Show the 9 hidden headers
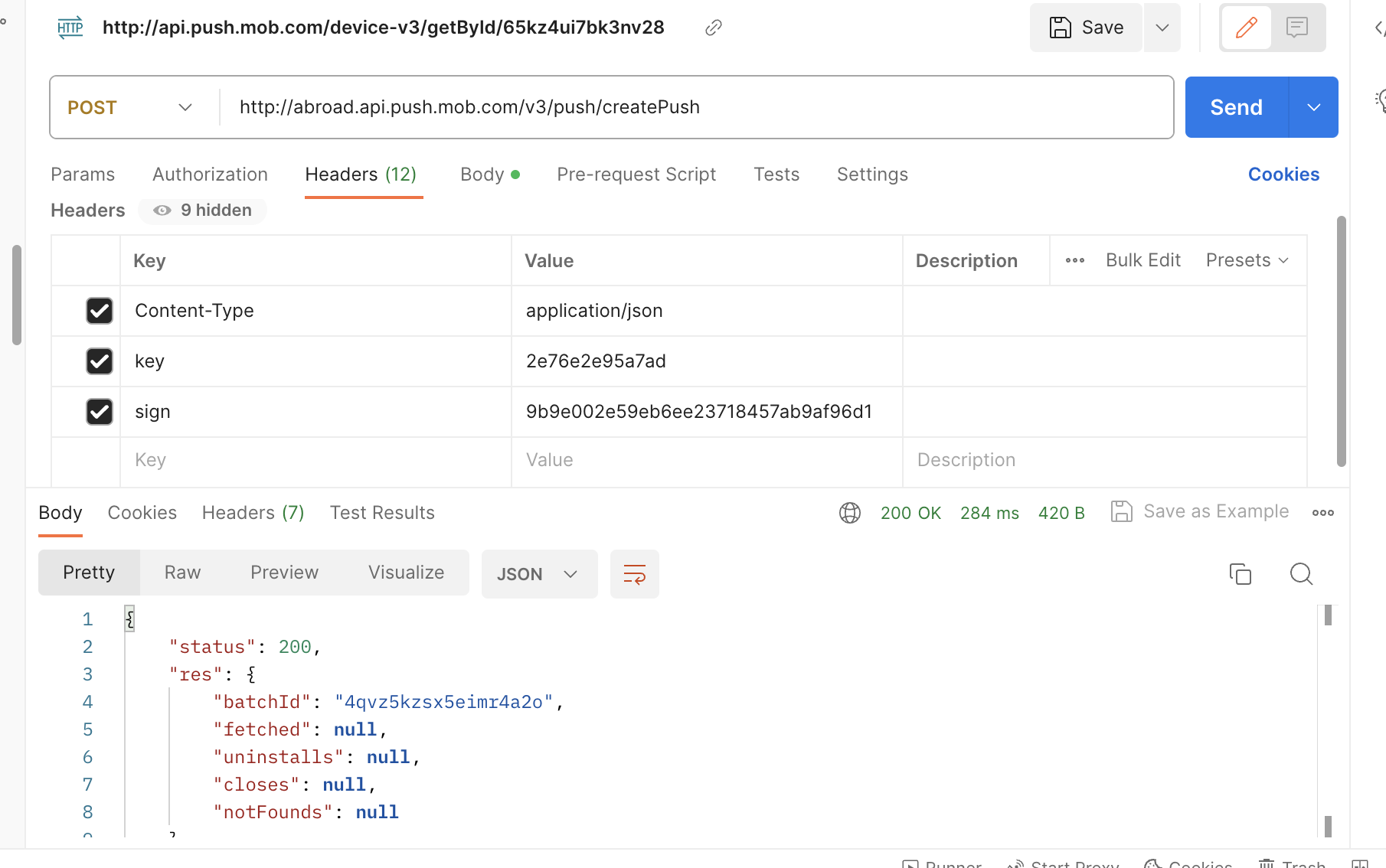Screen dimensions: 1386x868 (x=203, y=210)
